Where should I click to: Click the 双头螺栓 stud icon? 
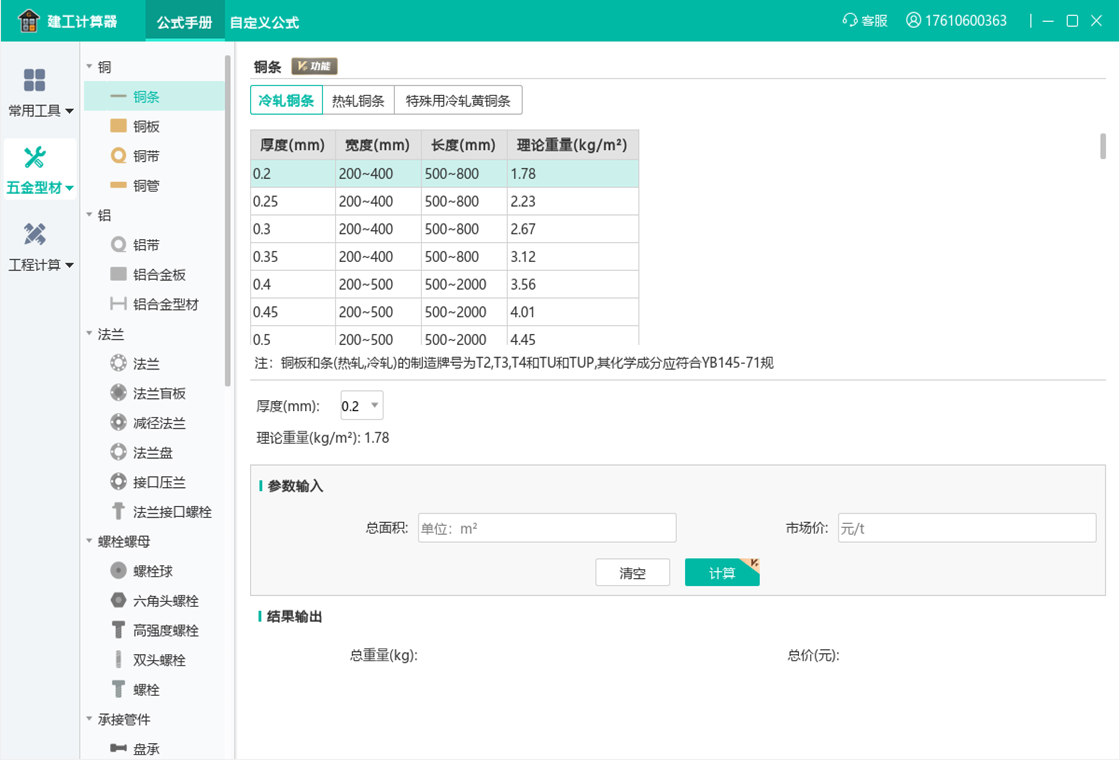[119, 660]
